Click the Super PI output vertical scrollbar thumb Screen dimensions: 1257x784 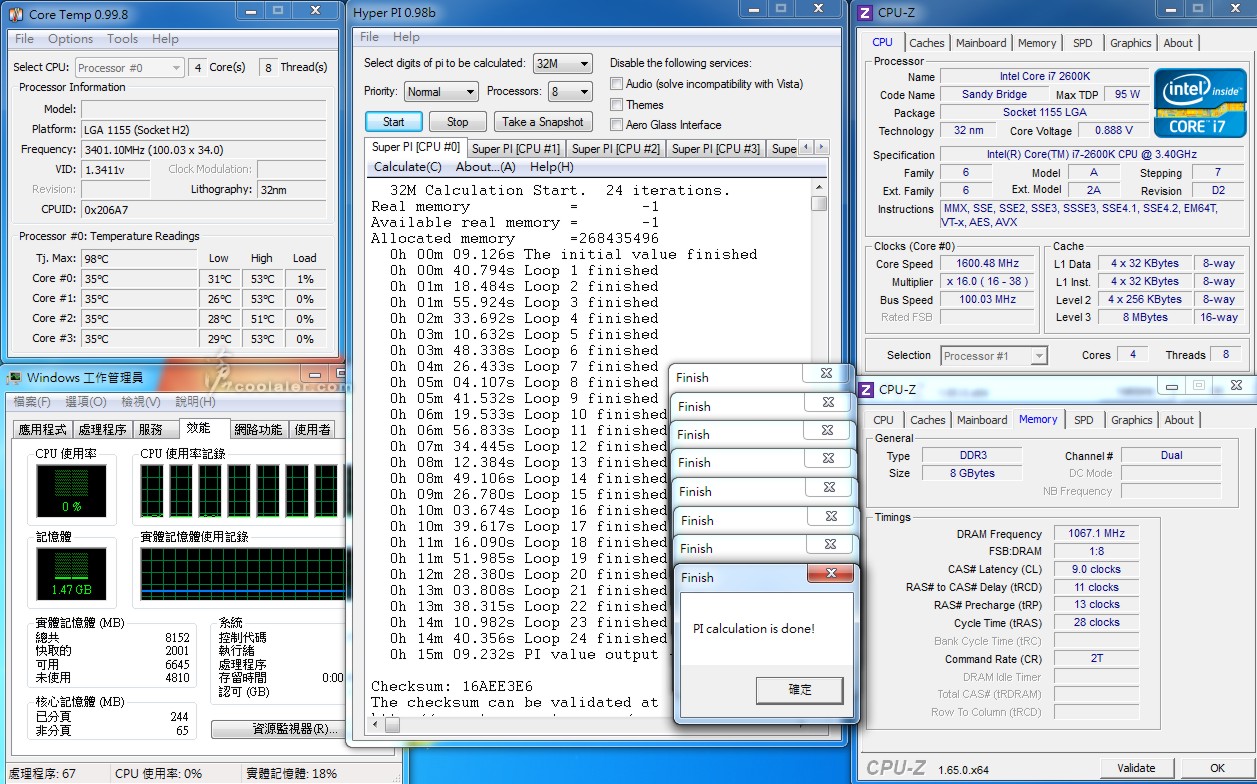(819, 203)
